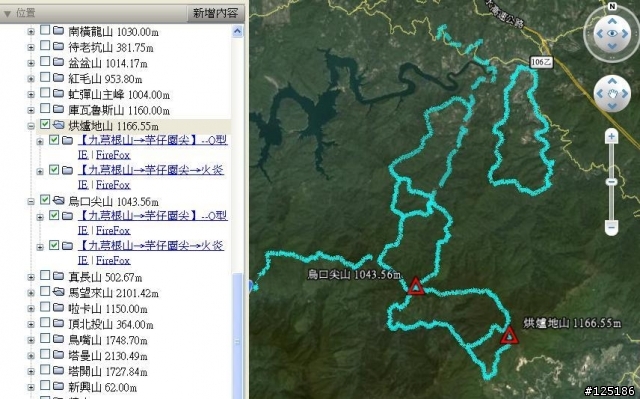Expand the 盆盆山 1014.17m folder
Viewport: 640px width, 399px height.
(x=31, y=63)
